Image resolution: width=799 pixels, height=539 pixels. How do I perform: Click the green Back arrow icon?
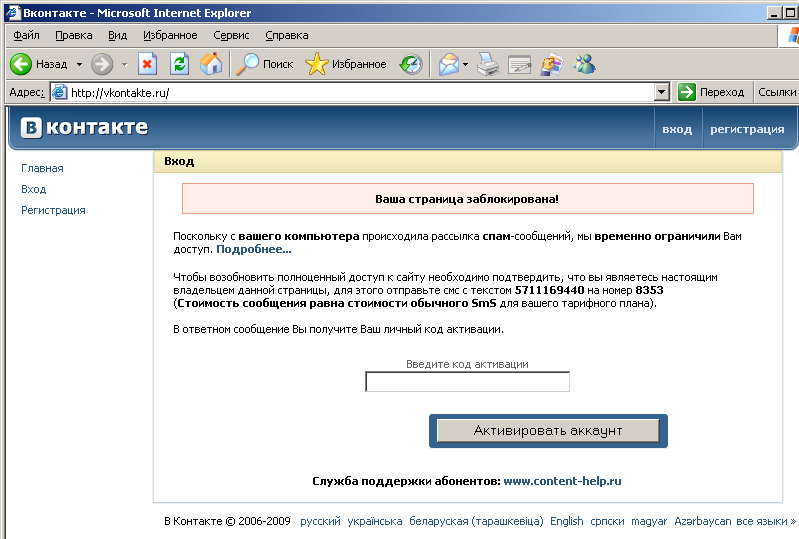21,64
